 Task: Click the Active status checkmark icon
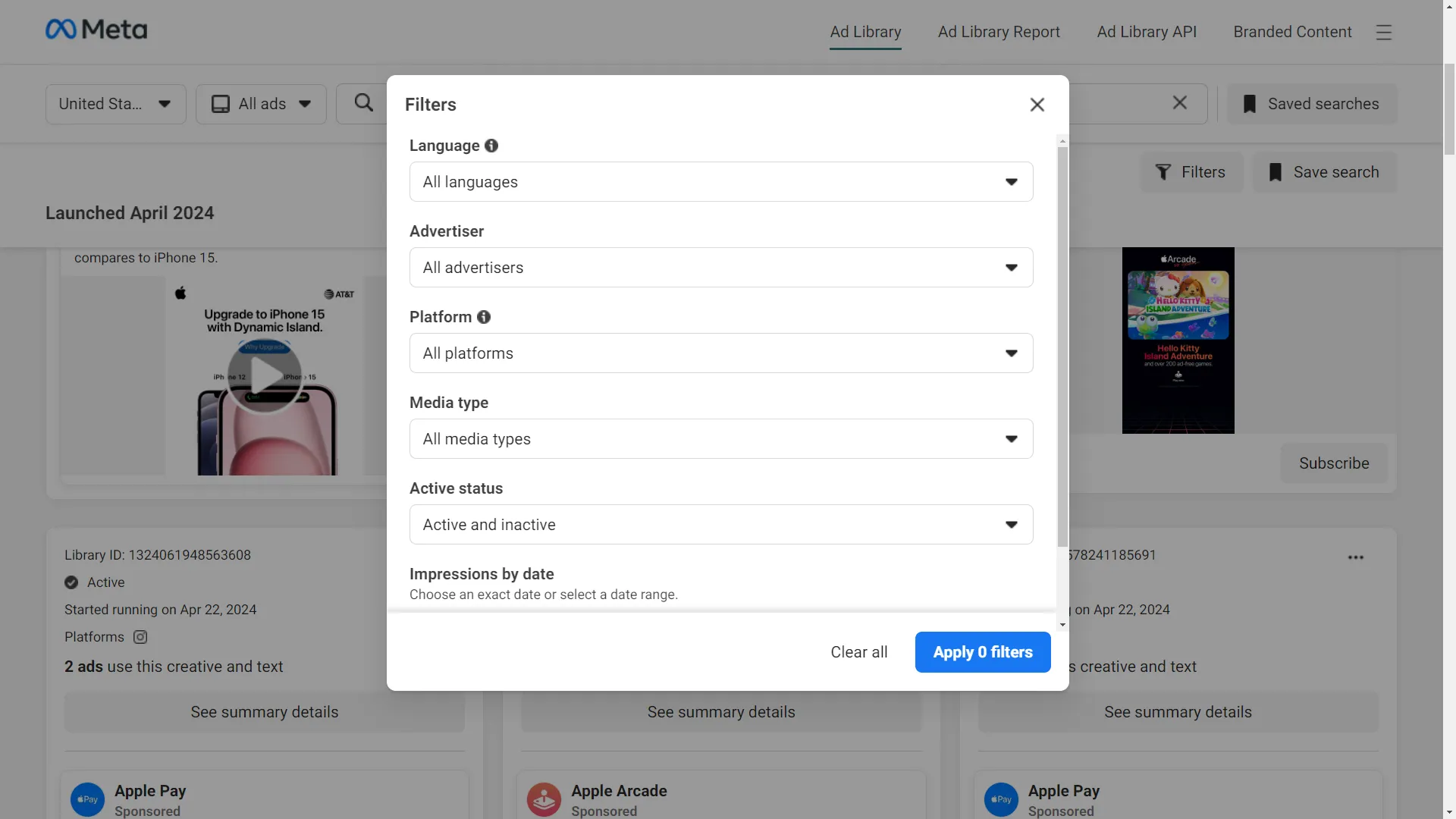pos(71,582)
